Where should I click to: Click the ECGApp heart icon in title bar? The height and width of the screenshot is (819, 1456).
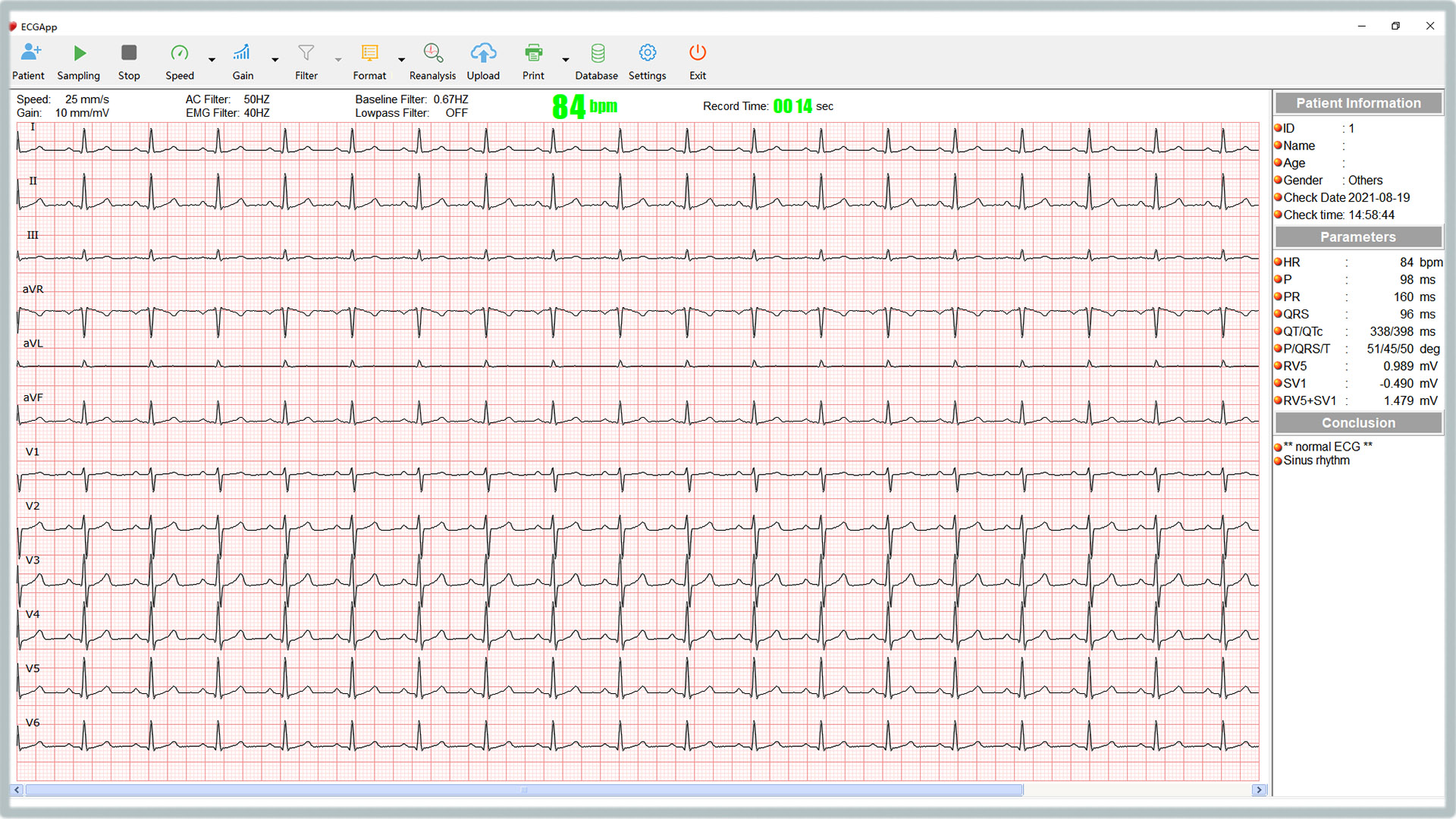click(x=13, y=27)
